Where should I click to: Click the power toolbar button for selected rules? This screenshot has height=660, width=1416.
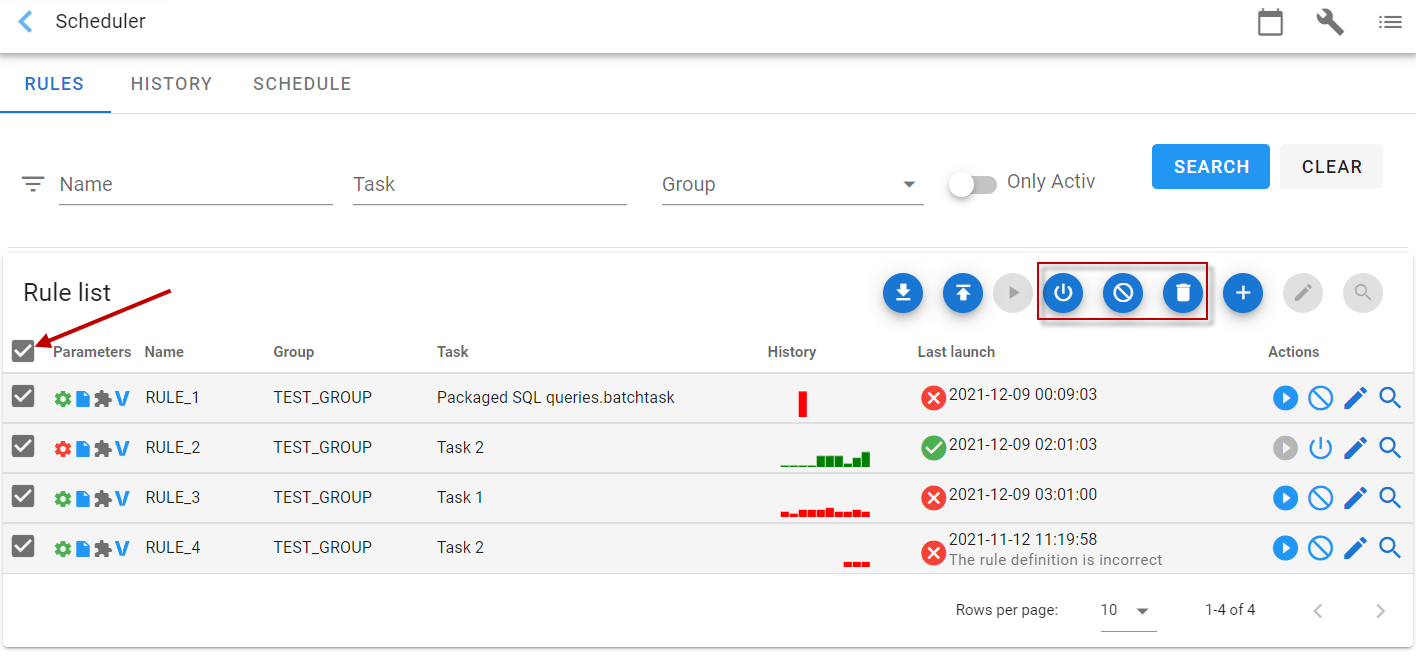click(x=1063, y=293)
